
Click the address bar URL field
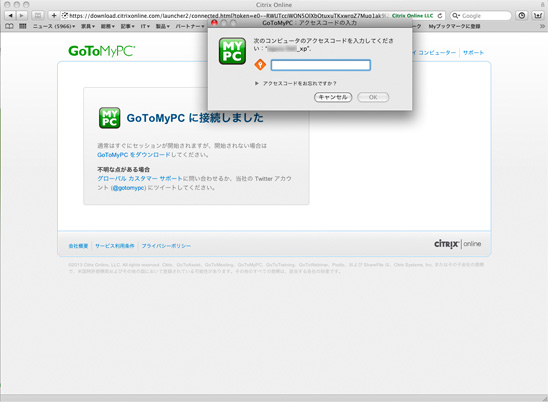coord(229,16)
